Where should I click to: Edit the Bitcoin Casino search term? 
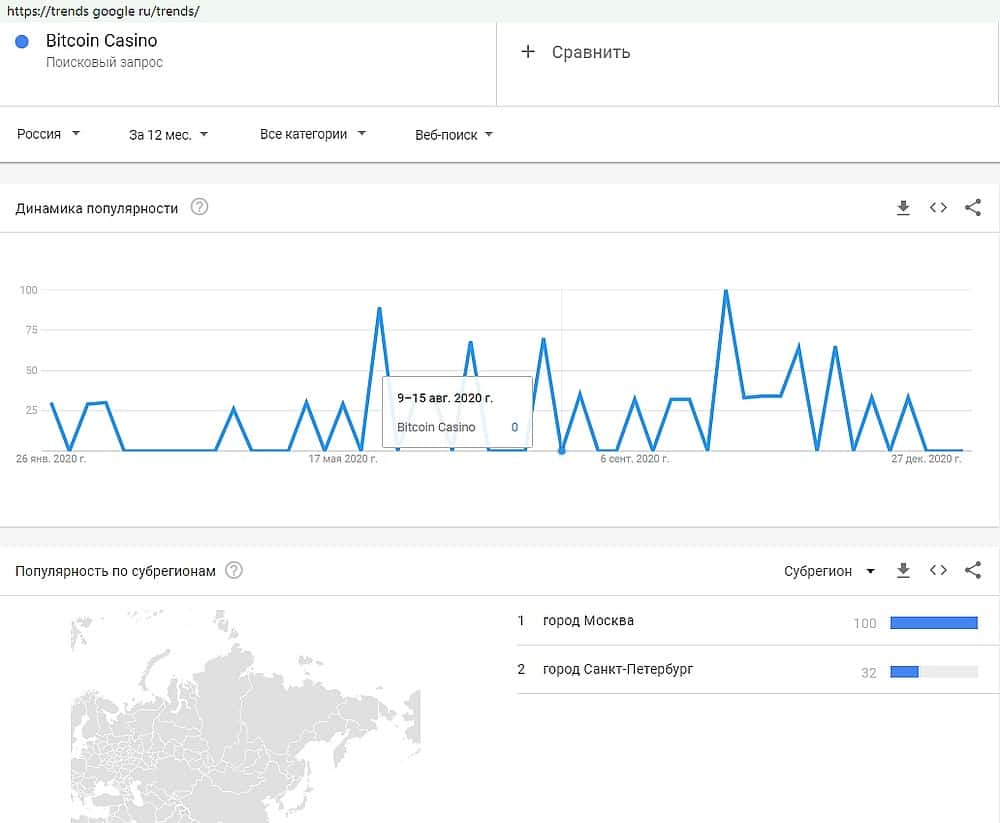tap(101, 42)
